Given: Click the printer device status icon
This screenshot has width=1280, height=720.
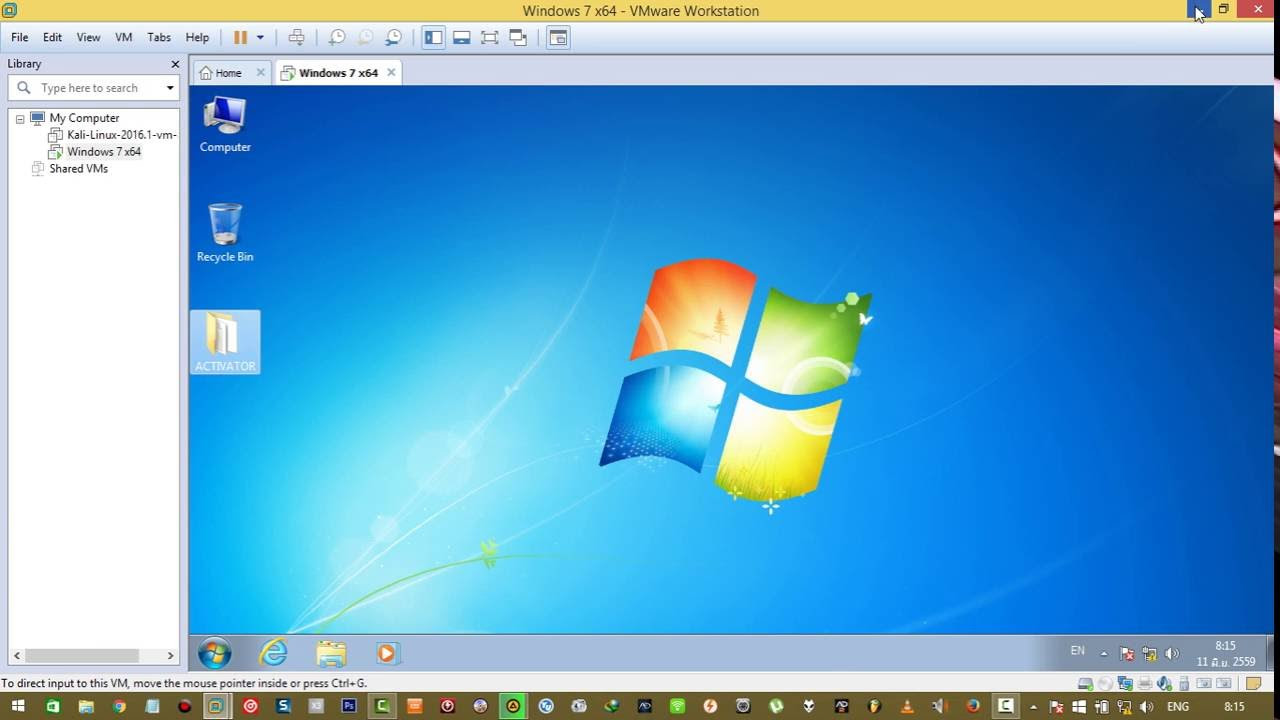Looking at the screenshot, I should (x=1145, y=684).
